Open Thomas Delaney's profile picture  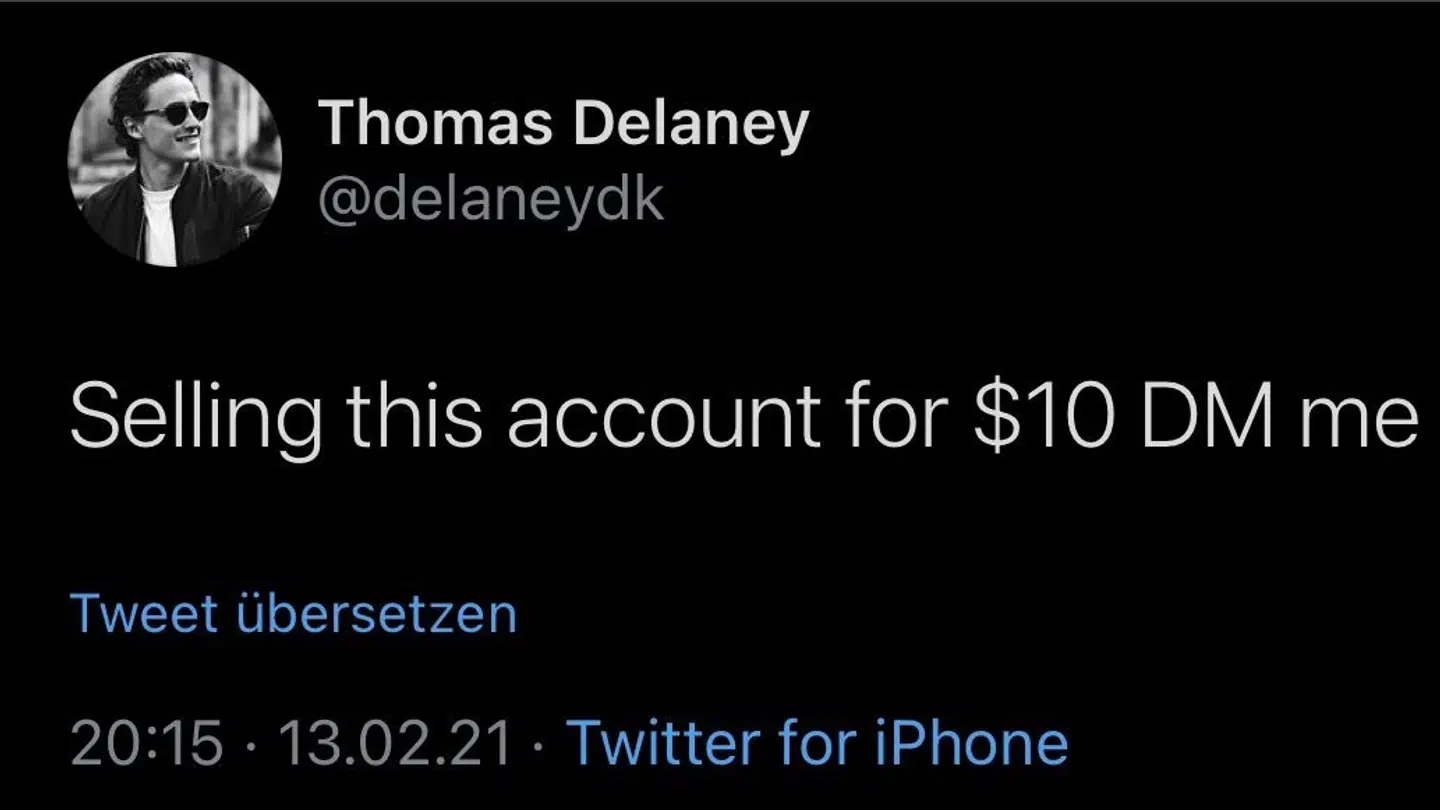(x=175, y=160)
